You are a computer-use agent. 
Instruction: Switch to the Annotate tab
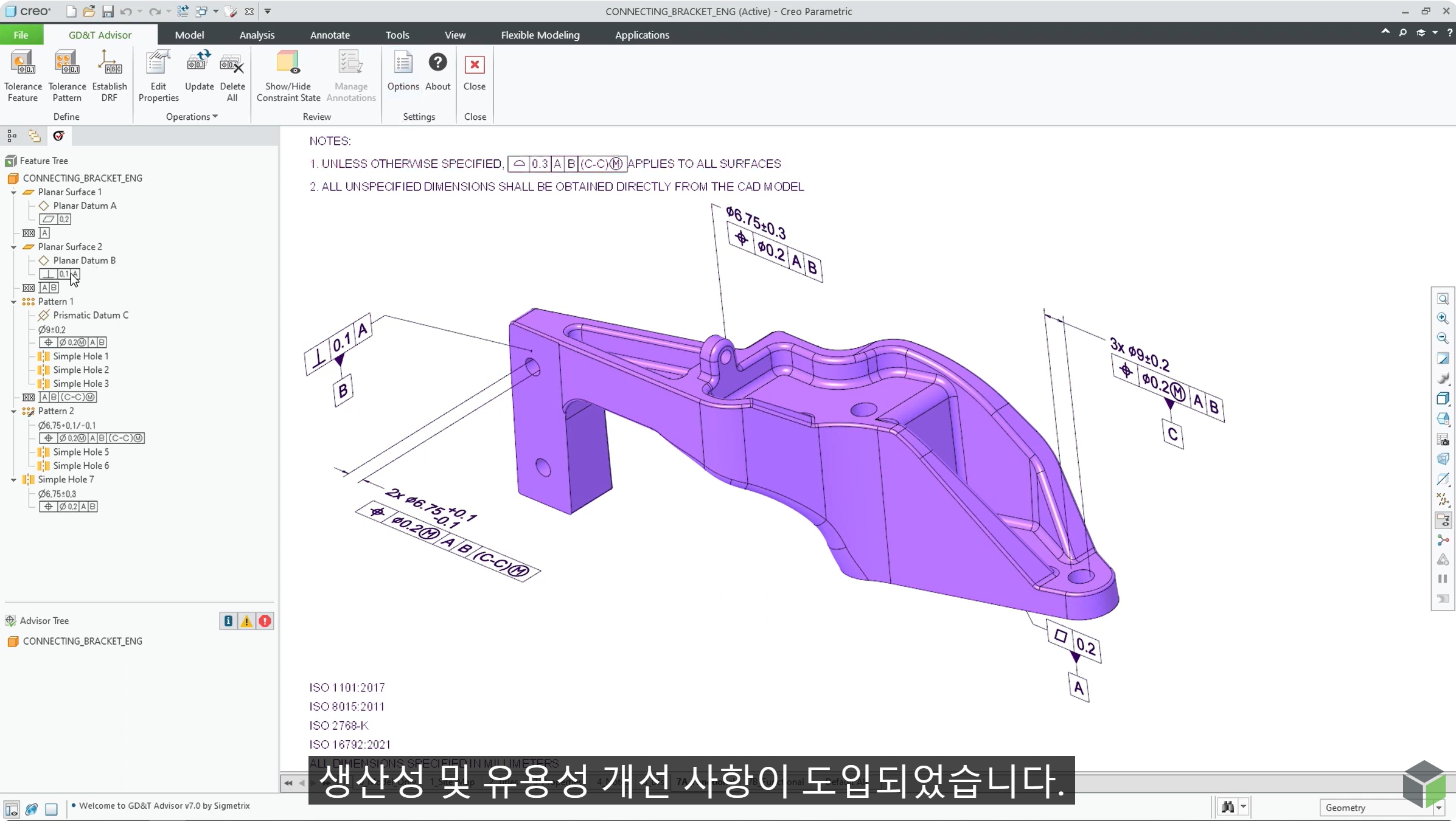click(x=330, y=35)
